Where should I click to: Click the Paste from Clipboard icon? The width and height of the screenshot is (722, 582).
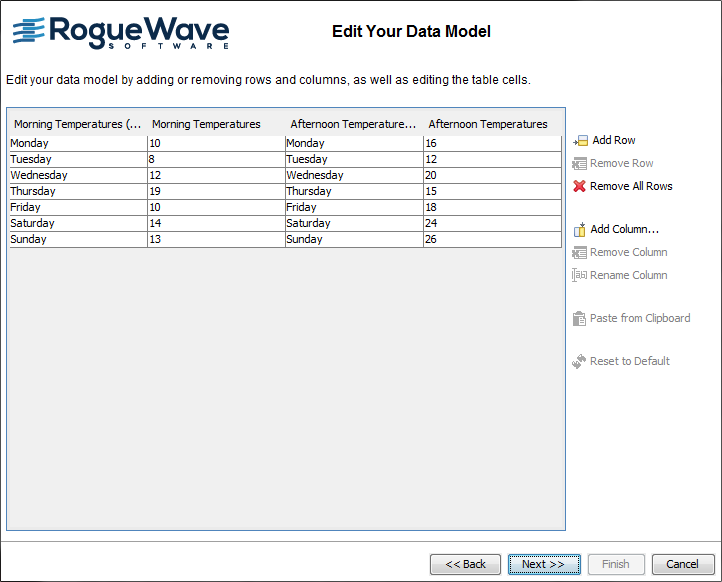tap(579, 319)
